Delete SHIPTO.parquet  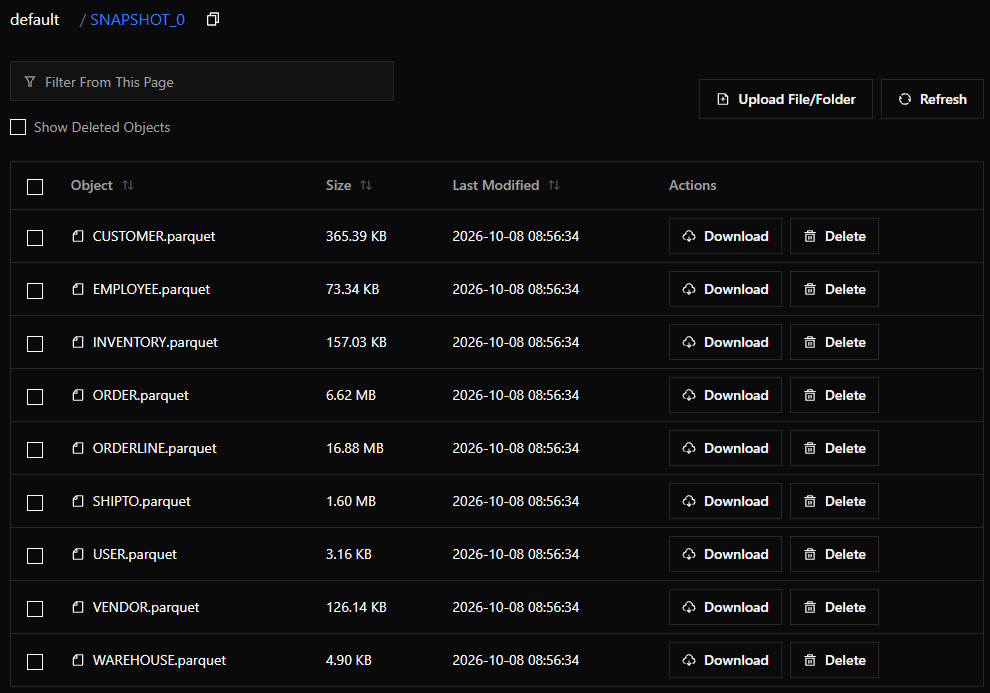(834, 501)
